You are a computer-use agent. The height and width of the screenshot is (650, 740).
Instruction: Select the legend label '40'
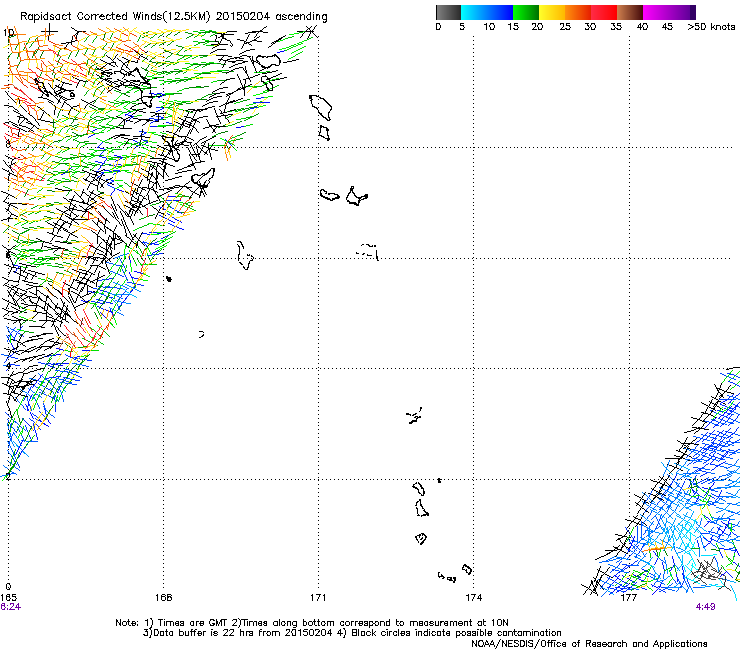[642, 27]
